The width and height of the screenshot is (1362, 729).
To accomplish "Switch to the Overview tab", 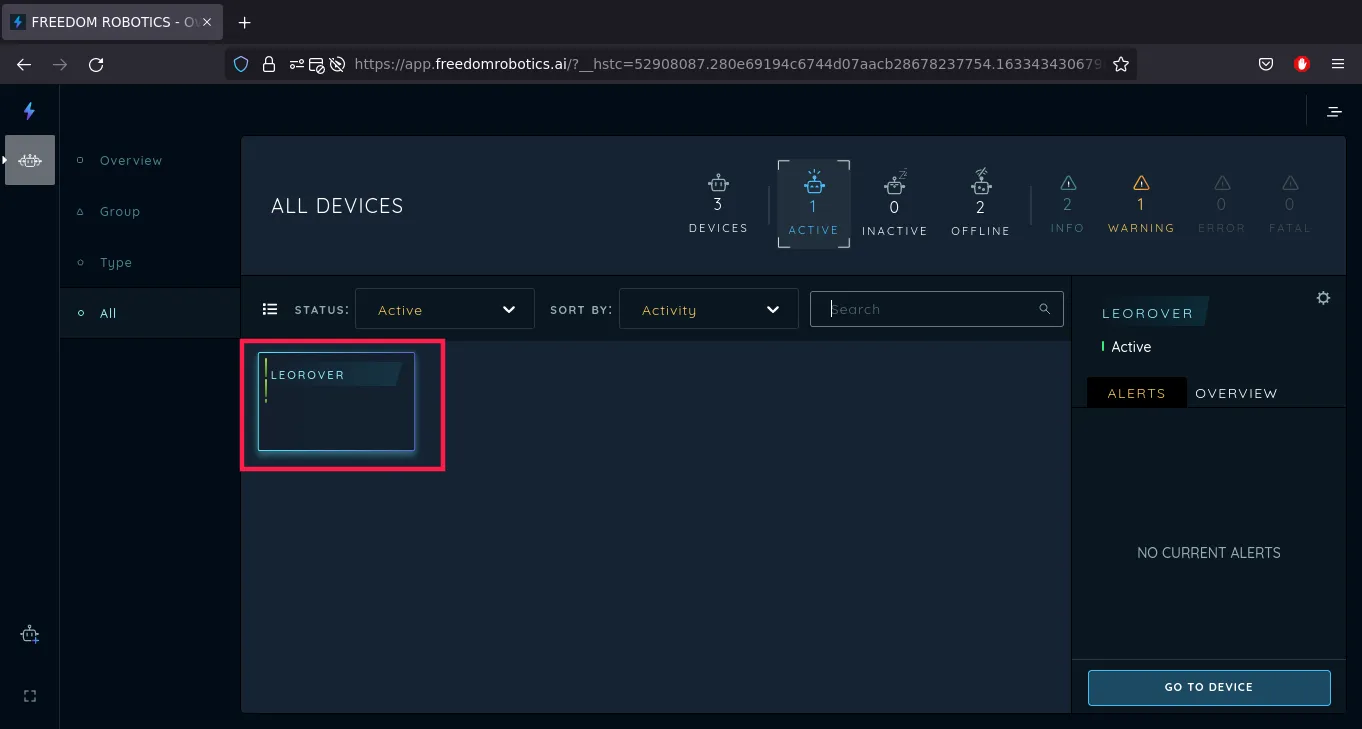I will coord(1236,393).
